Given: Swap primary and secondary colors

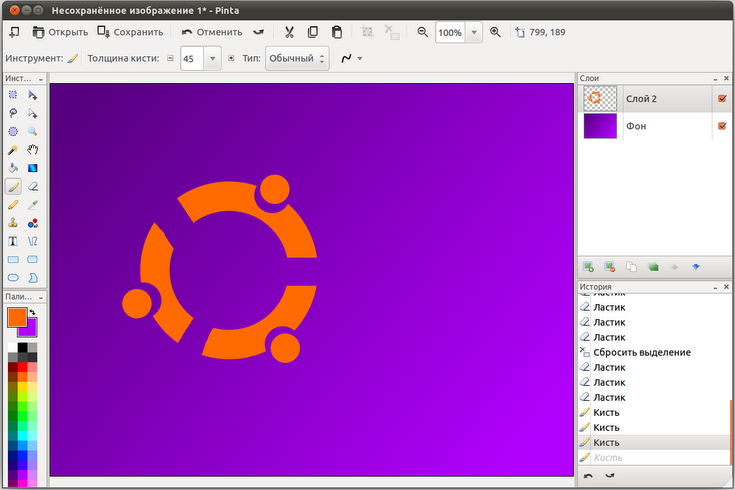Looking at the screenshot, I should point(32,312).
